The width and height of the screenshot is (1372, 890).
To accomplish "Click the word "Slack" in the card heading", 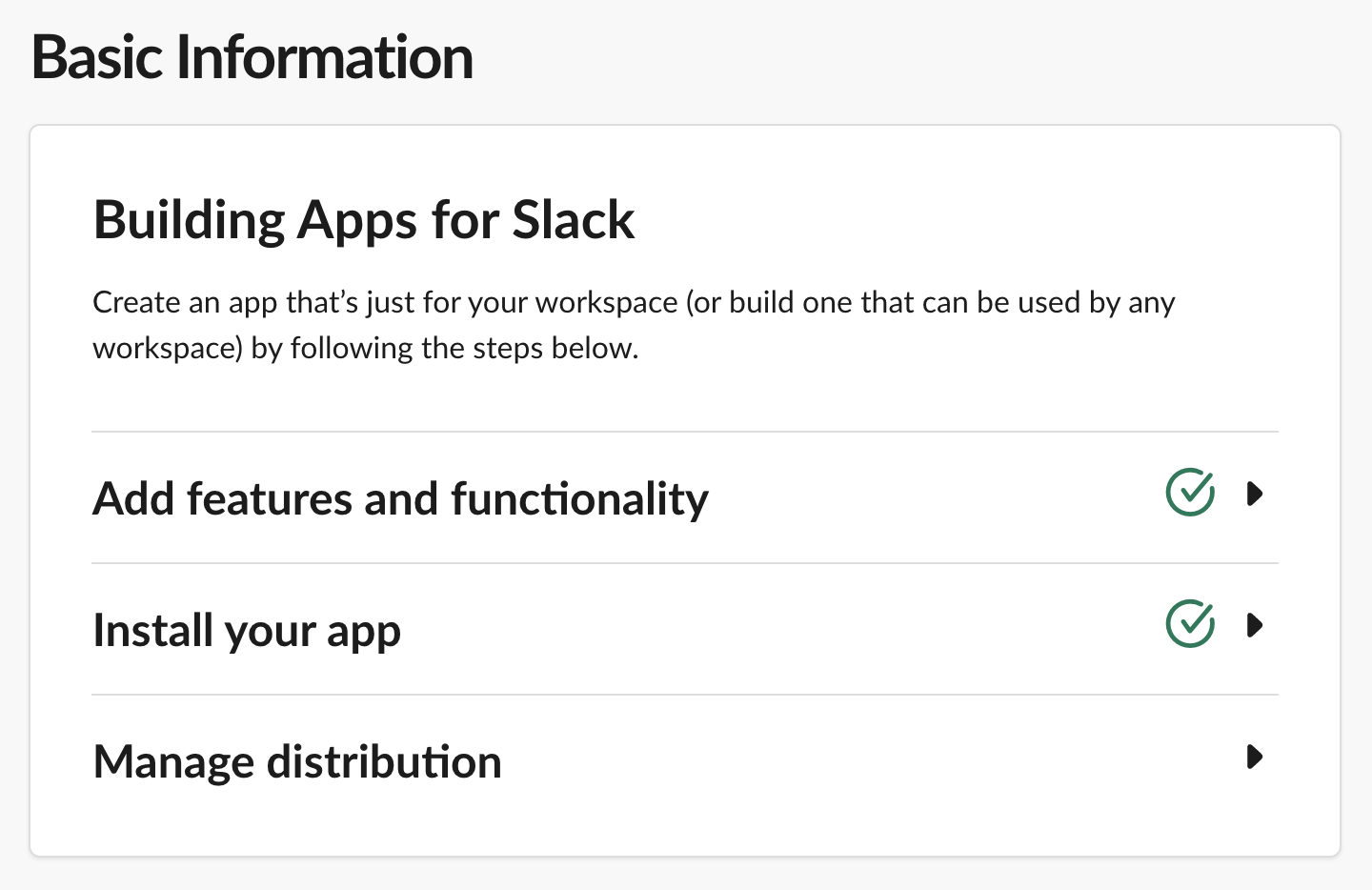I will click(574, 220).
